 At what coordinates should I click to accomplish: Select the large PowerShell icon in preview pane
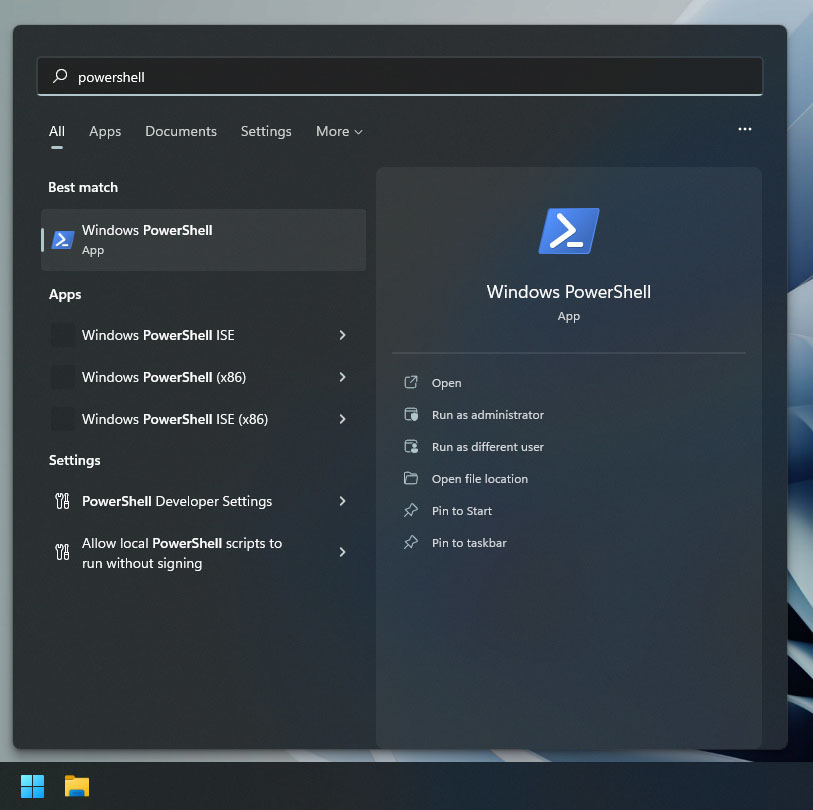click(x=568, y=230)
